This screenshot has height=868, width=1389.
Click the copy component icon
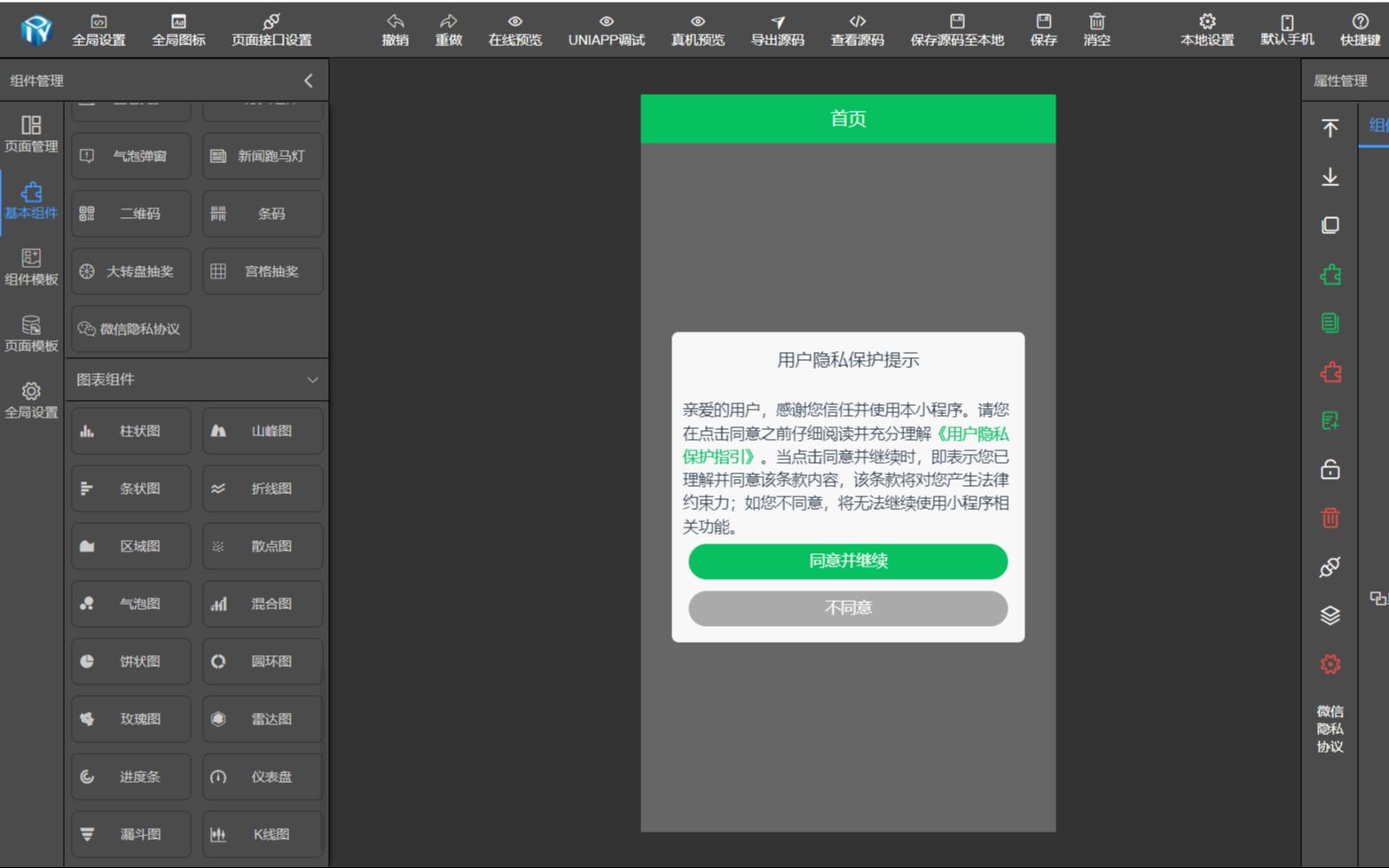pyautogui.click(x=1330, y=225)
